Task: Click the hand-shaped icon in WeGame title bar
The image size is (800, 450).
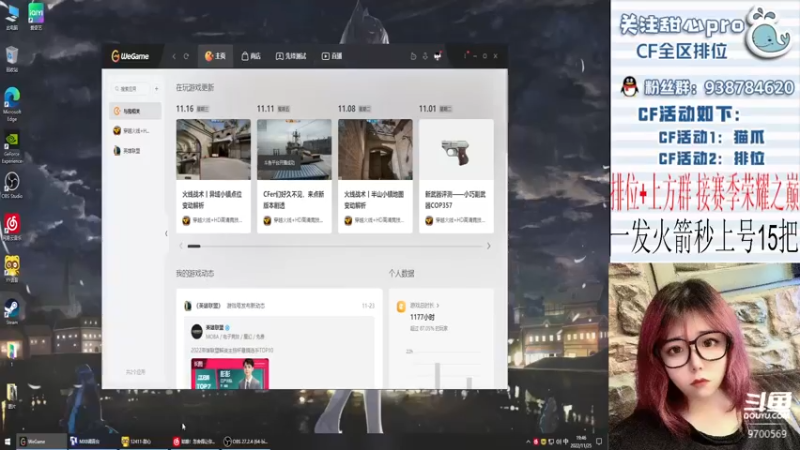Action: [413, 56]
